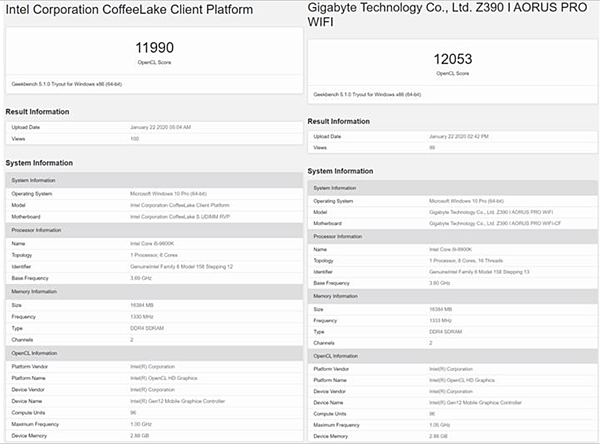Click Memory Information section header in CoffeeLake result
This screenshot has width=600, height=444.
[154, 292]
